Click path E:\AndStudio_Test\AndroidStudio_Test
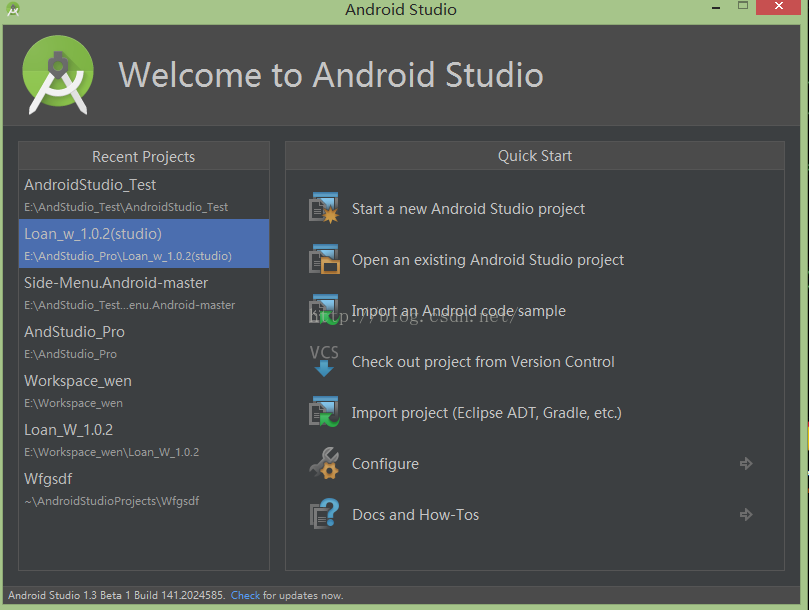This screenshot has width=809, height=610. 126,207
